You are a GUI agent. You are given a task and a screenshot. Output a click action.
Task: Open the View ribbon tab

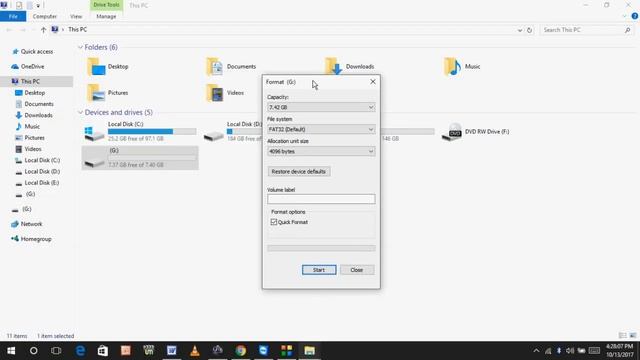76,16
